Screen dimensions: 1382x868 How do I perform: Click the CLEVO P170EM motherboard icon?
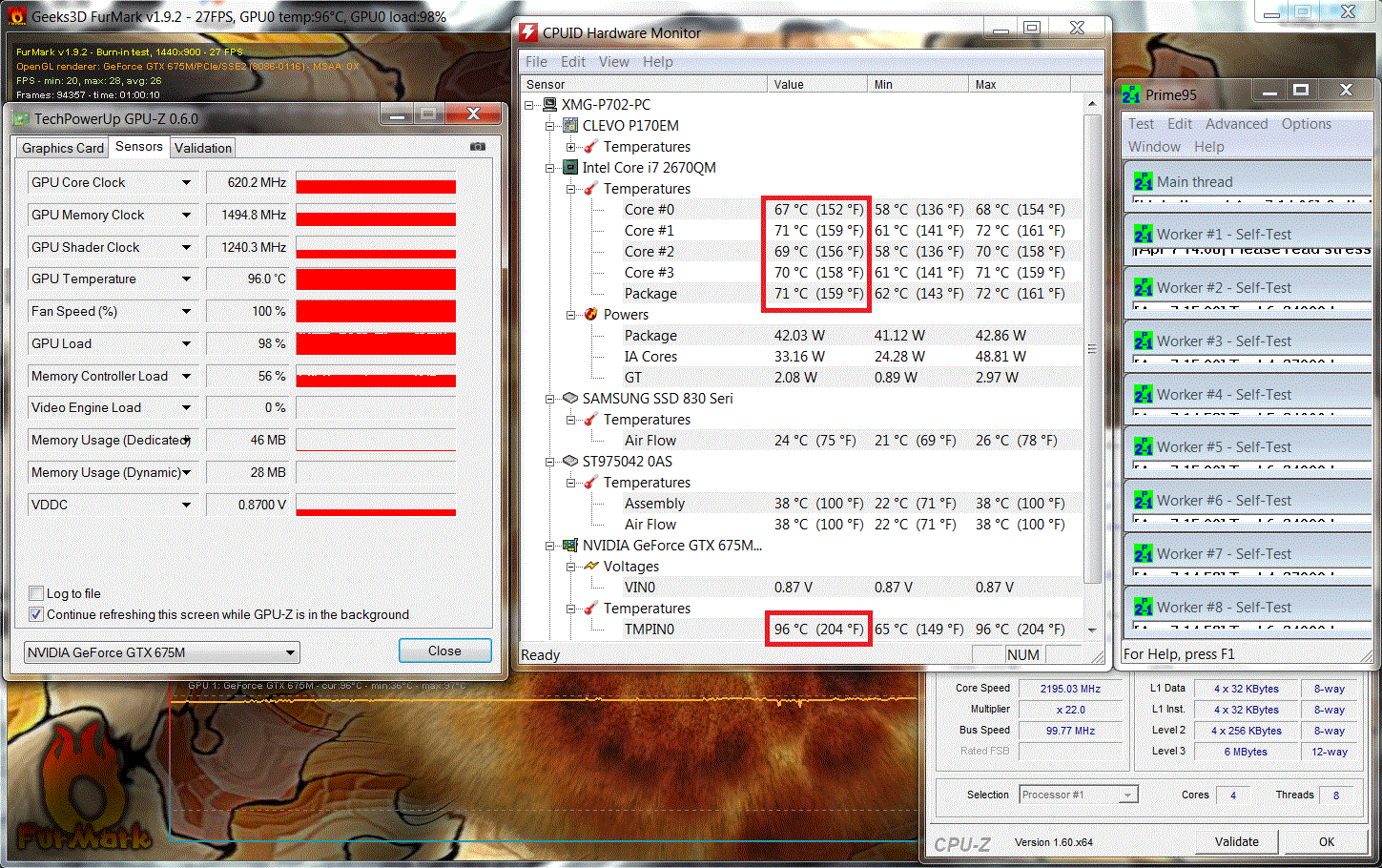point(570,126)
